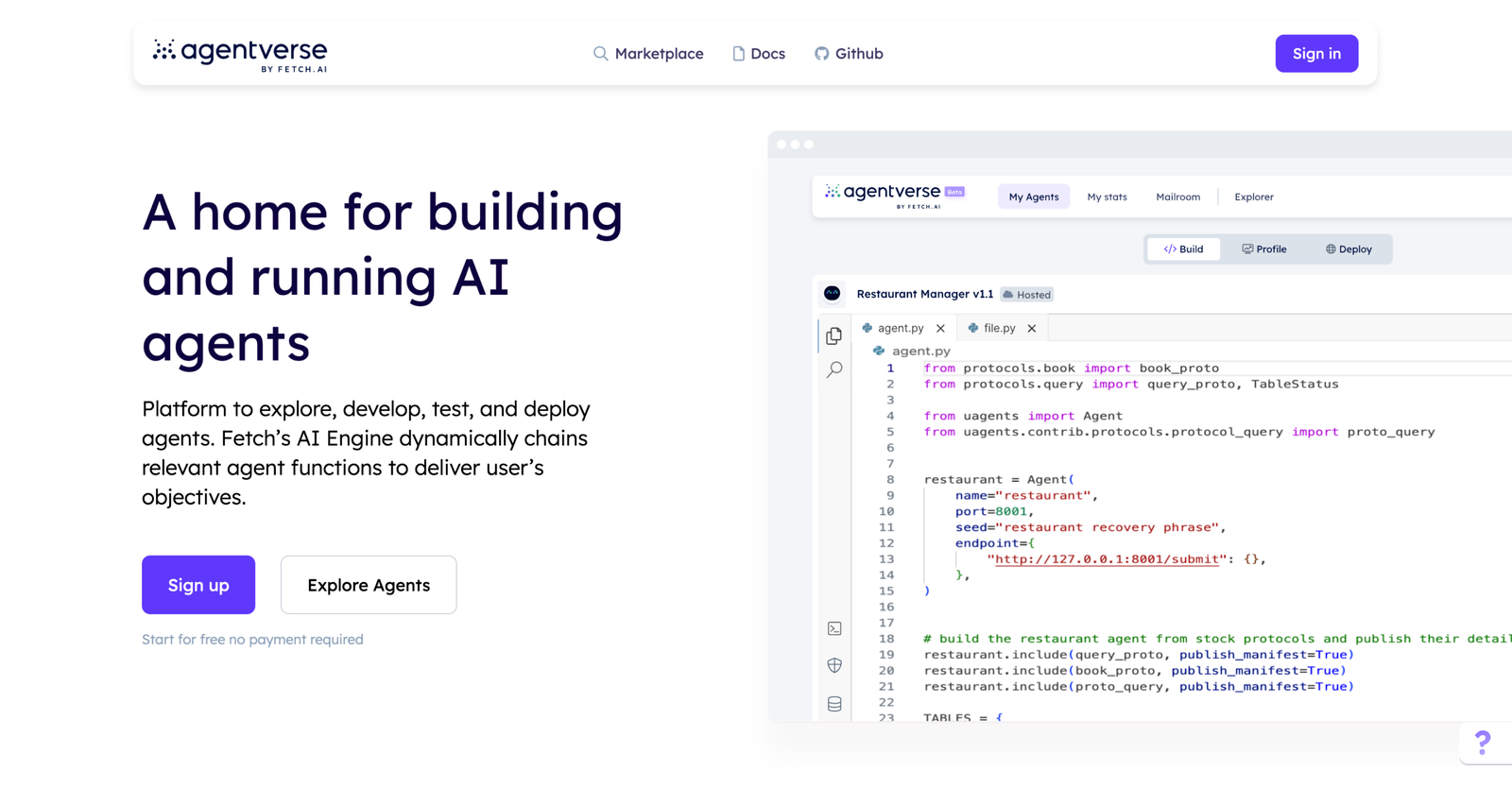Close the agent.py tab
1512x806 pixels.
[940, 329]
